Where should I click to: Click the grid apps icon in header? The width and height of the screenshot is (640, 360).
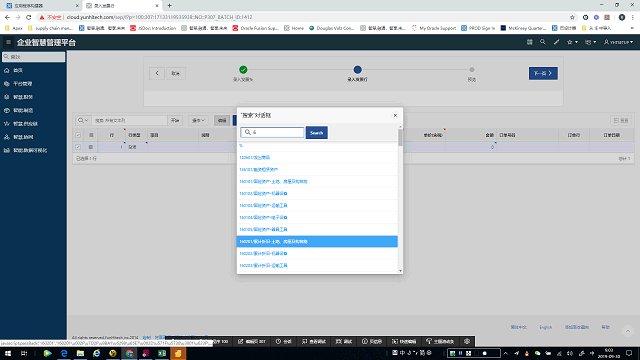tap(529, 42)
